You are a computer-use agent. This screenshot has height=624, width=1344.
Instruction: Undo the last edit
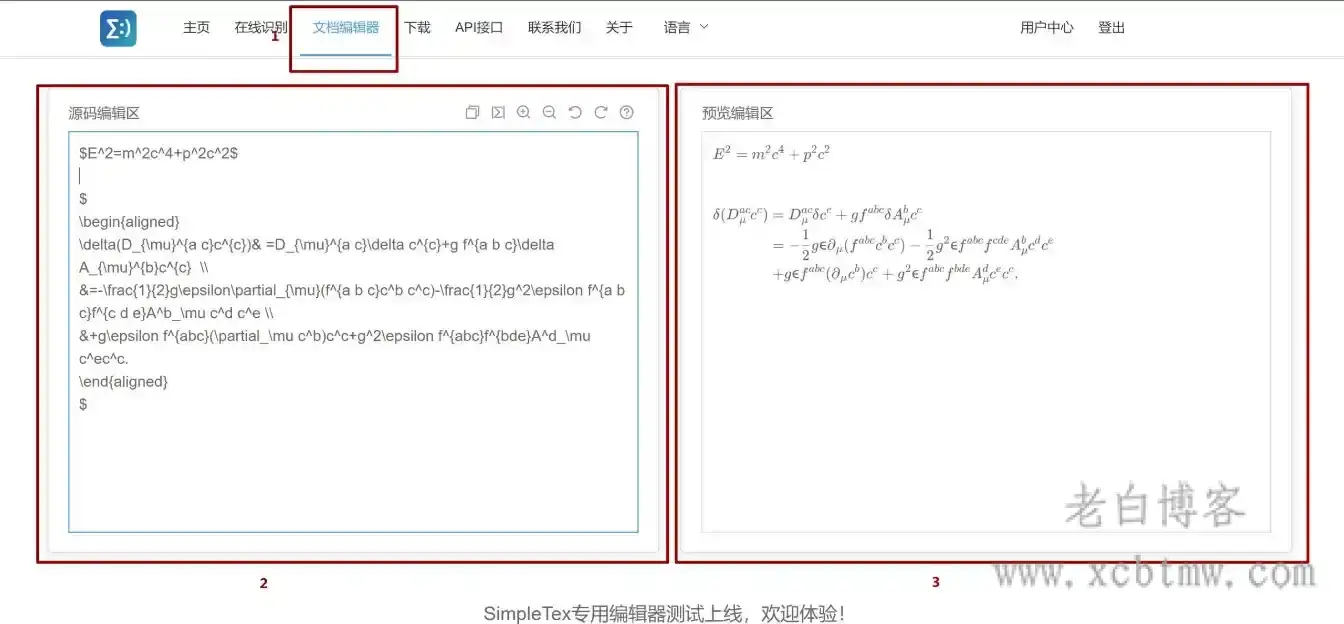point(574,112)
